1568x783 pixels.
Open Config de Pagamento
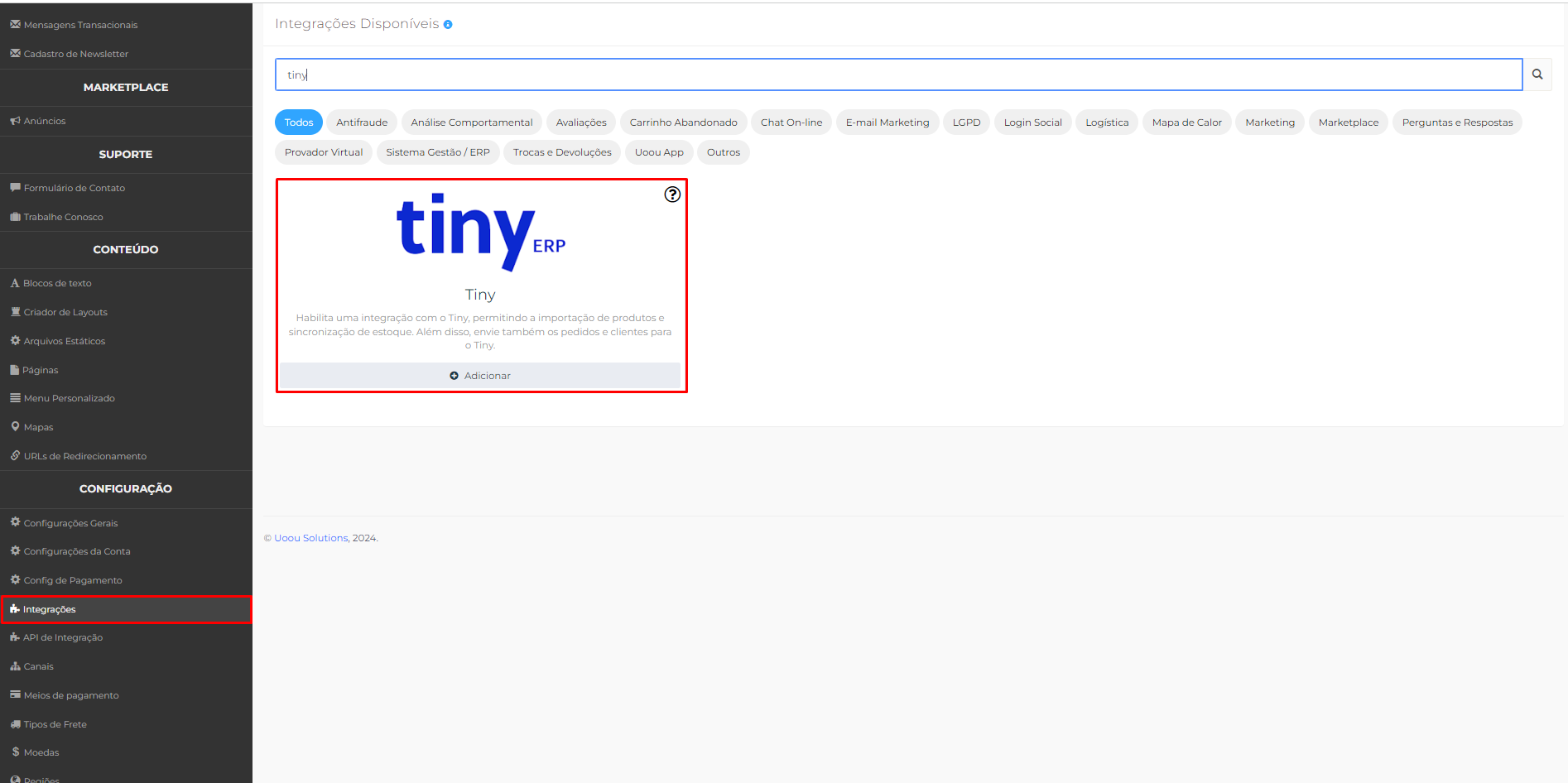point(126,580)
